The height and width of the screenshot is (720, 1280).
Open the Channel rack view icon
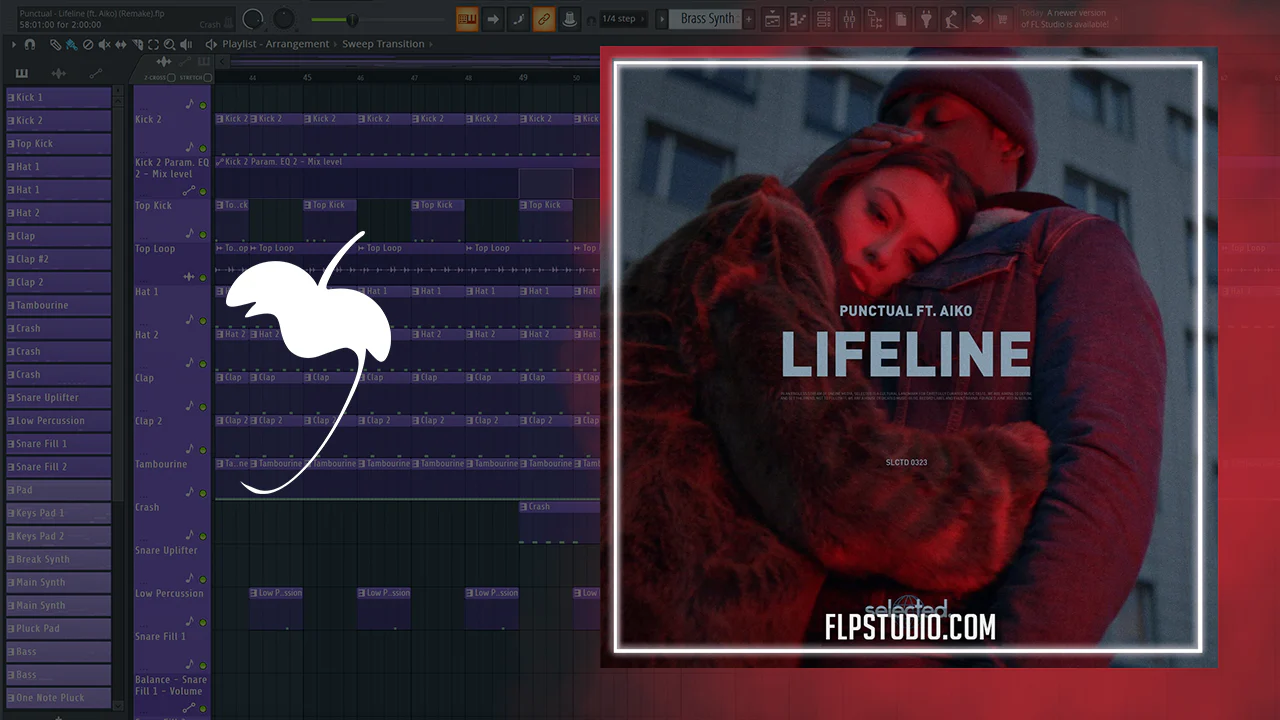pos(824,18)
